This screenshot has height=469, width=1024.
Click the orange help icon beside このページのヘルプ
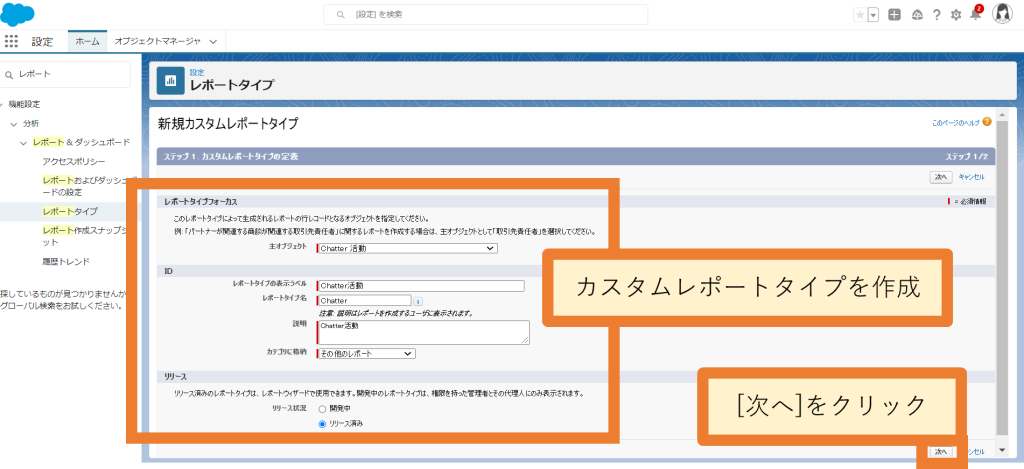987,121
